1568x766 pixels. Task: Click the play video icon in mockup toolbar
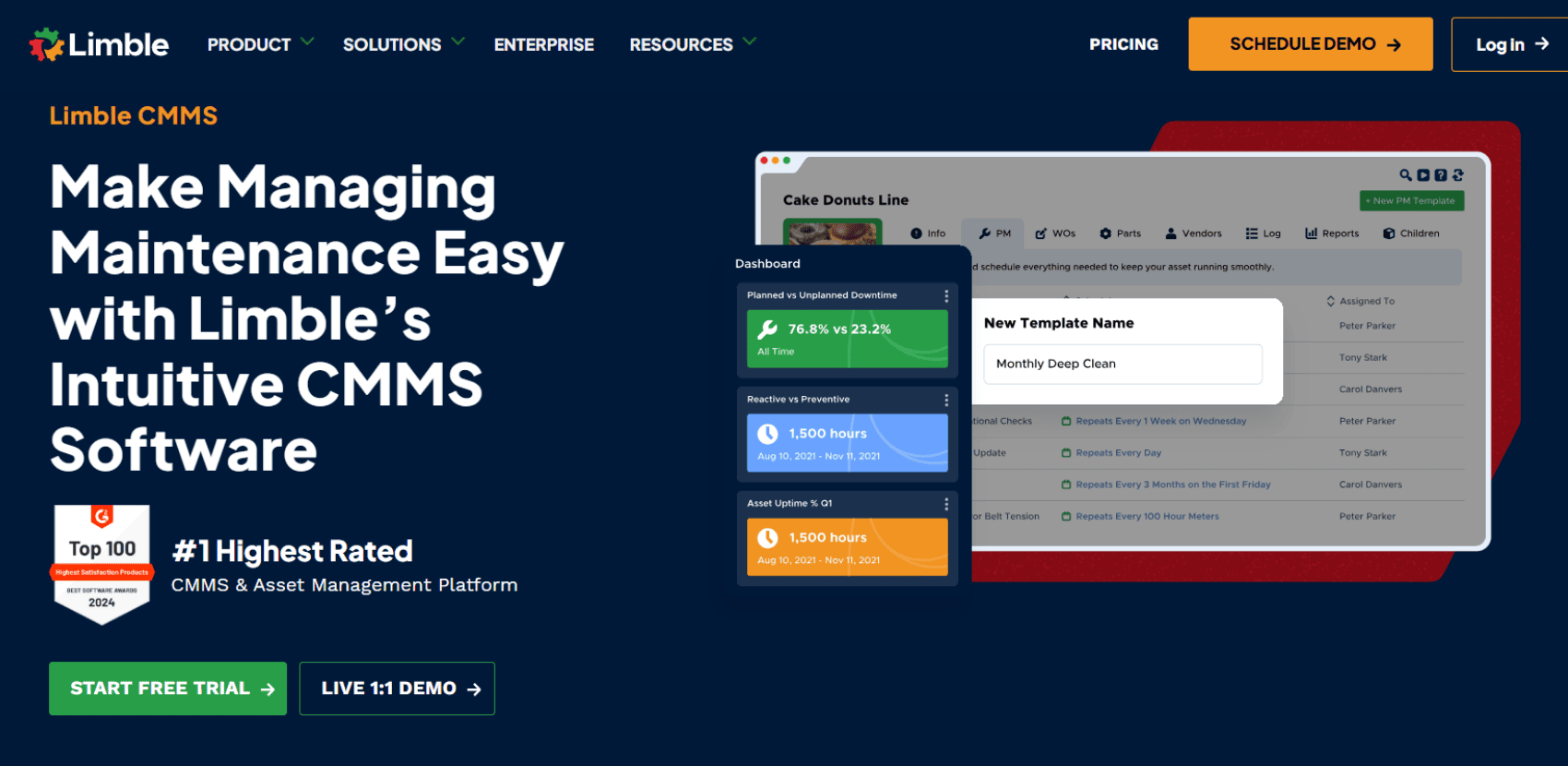point(1423,175)
